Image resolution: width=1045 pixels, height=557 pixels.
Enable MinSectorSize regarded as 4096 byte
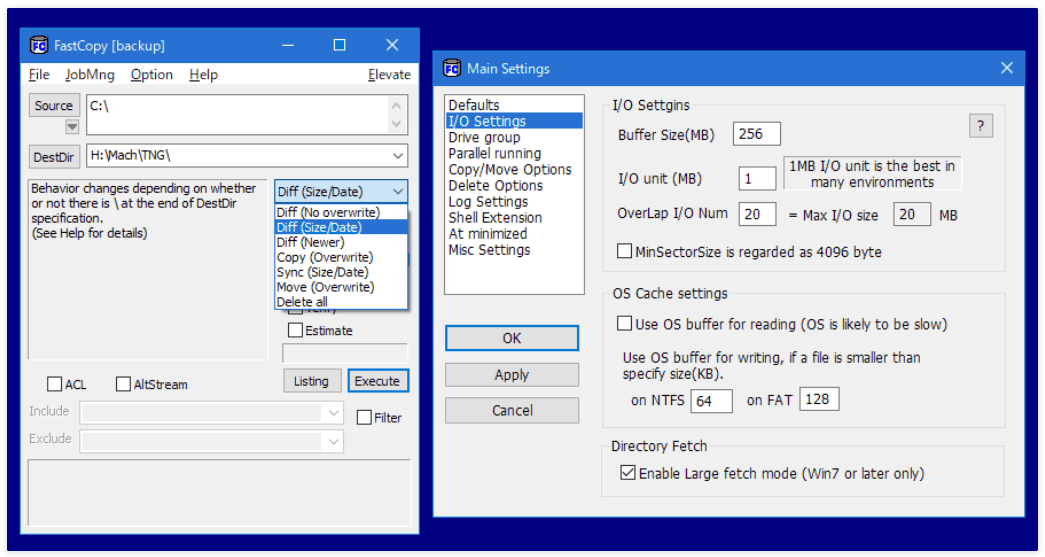pyautogui.click(x=624, y=251)
